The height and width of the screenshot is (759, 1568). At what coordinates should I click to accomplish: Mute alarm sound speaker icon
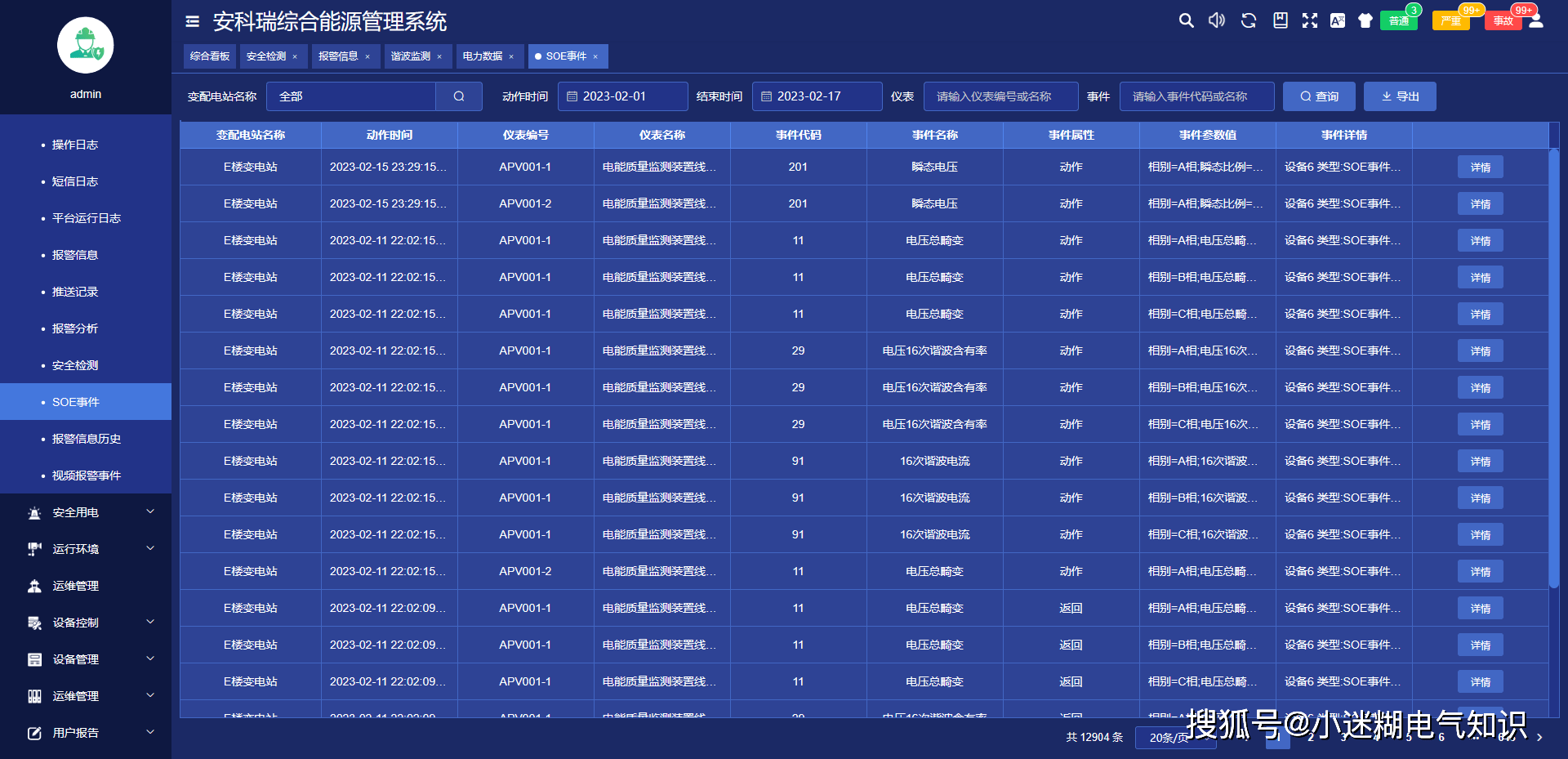(1217, 20)
